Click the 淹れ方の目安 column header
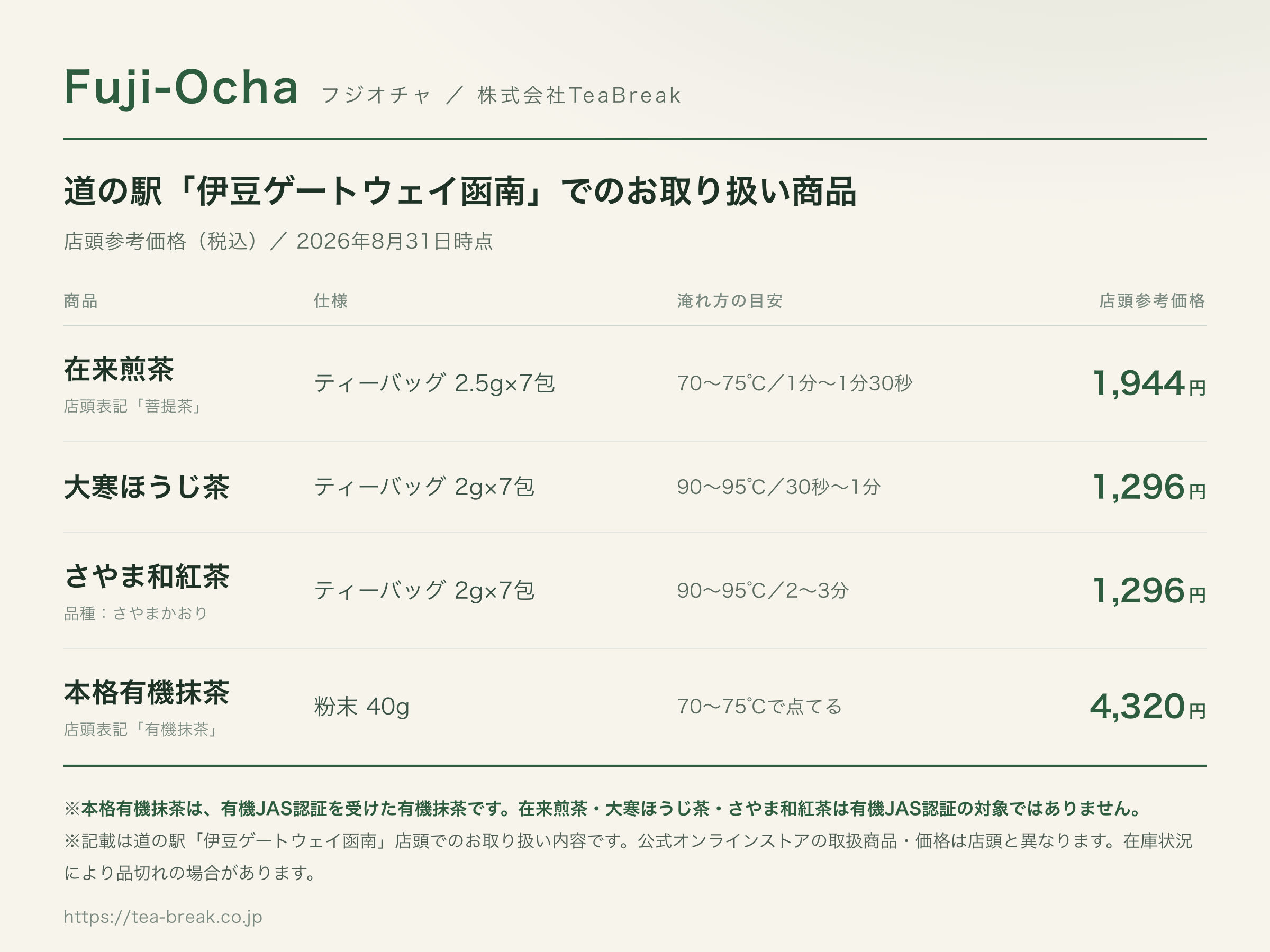This screenshot has width=1270, height=952. (x=730, y=301)
